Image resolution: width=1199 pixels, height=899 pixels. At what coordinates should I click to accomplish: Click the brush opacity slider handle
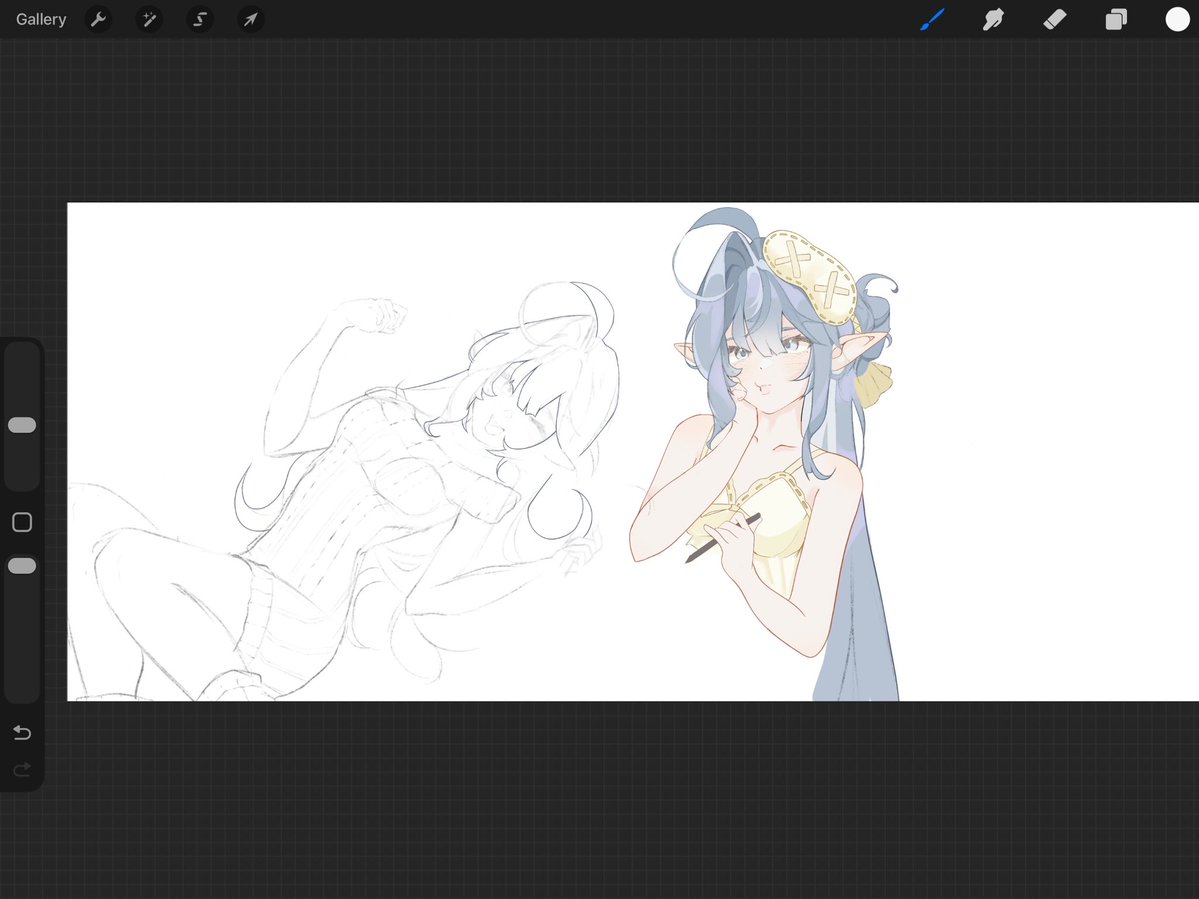point(22,566)
